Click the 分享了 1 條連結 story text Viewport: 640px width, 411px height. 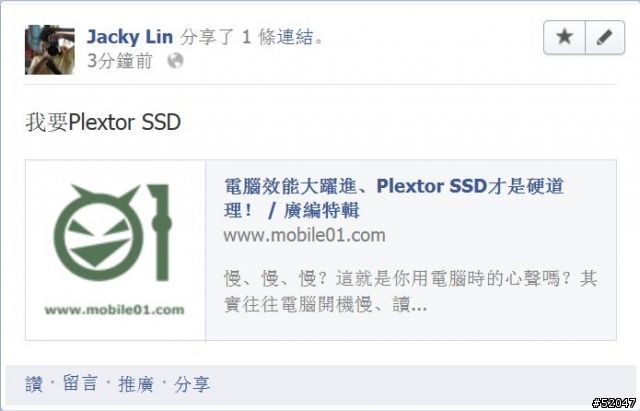pyautogui.click(x=252, y=37)
